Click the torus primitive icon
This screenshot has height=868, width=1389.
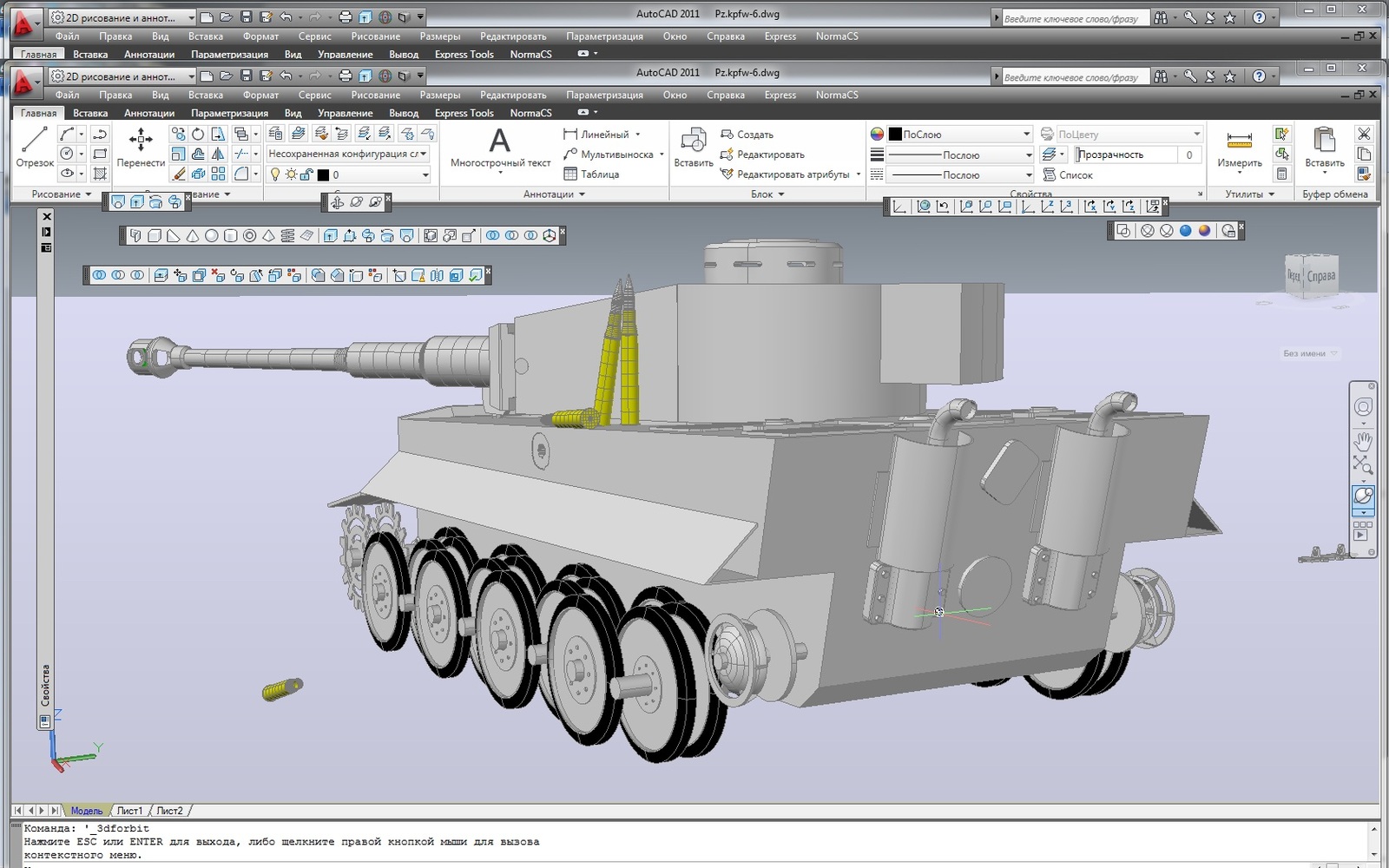pos(249,235)
